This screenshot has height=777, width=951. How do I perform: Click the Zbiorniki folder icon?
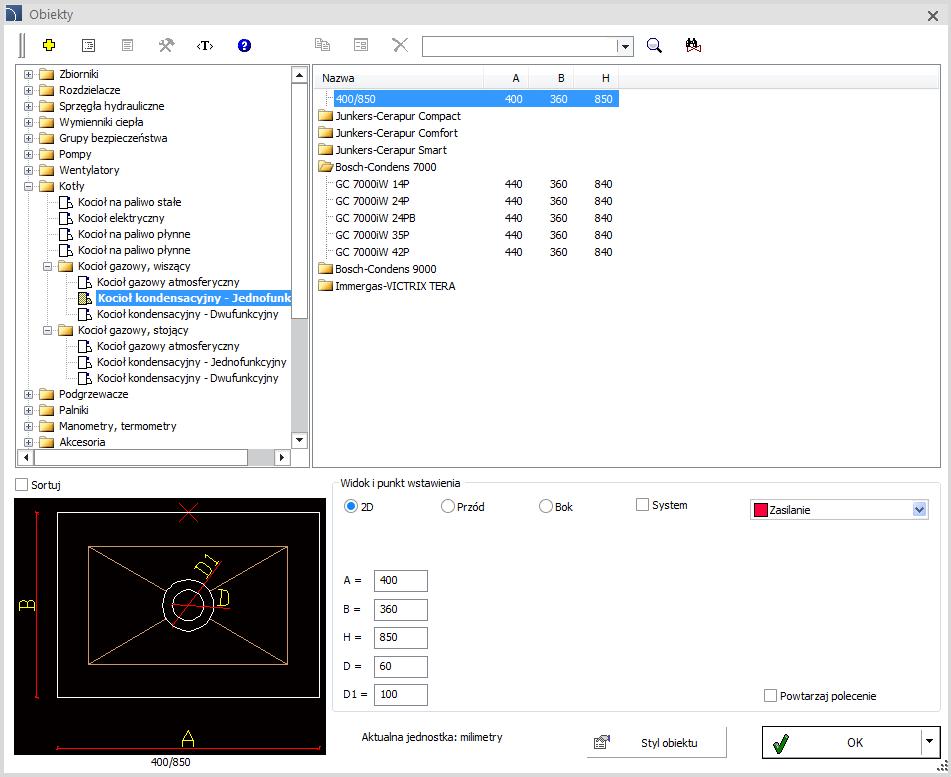[47, 74]
